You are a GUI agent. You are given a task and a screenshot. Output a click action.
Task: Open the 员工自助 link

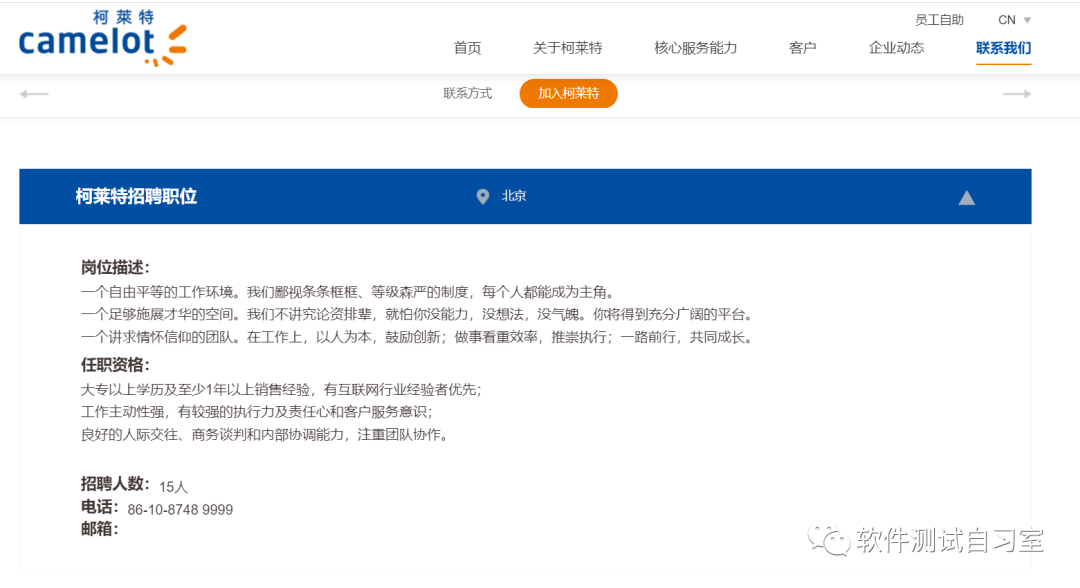[939, 19]
